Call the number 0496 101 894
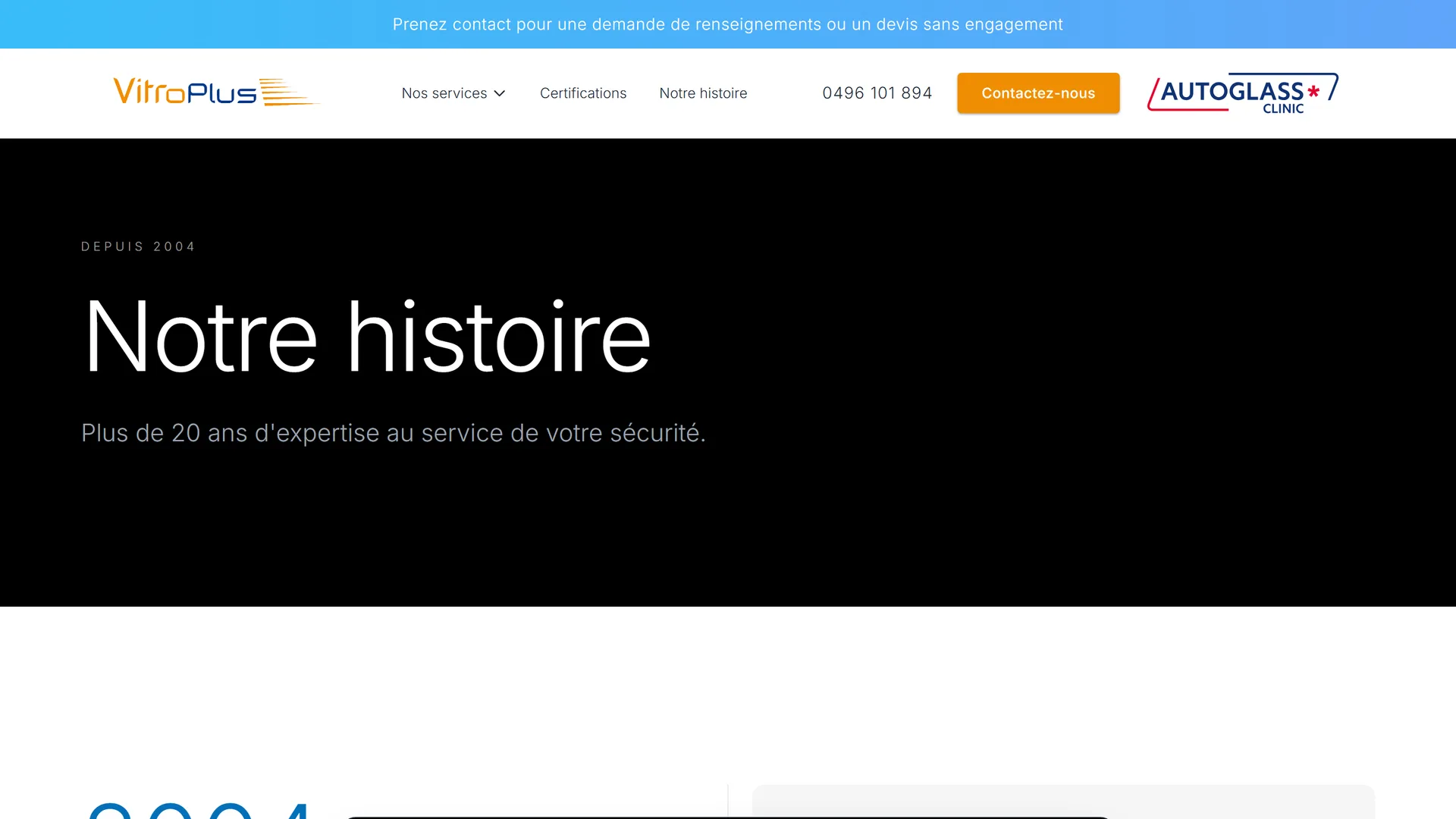Image resolution: width=1456 pixels, height=819 pixels. (877, 93)
